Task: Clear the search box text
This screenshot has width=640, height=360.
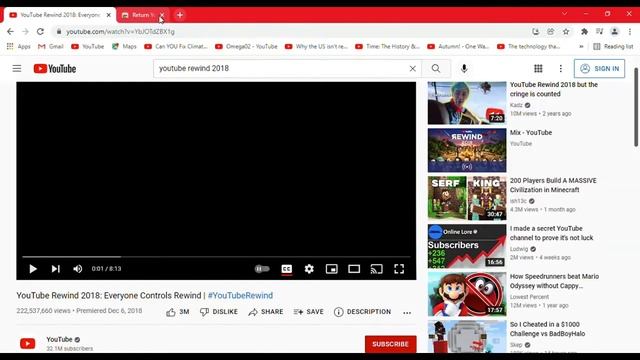Action: (x=413, y=69)
